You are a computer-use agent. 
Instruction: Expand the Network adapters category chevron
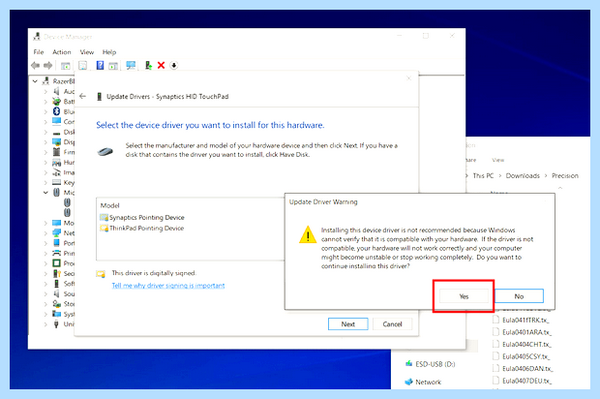(46, 233)
